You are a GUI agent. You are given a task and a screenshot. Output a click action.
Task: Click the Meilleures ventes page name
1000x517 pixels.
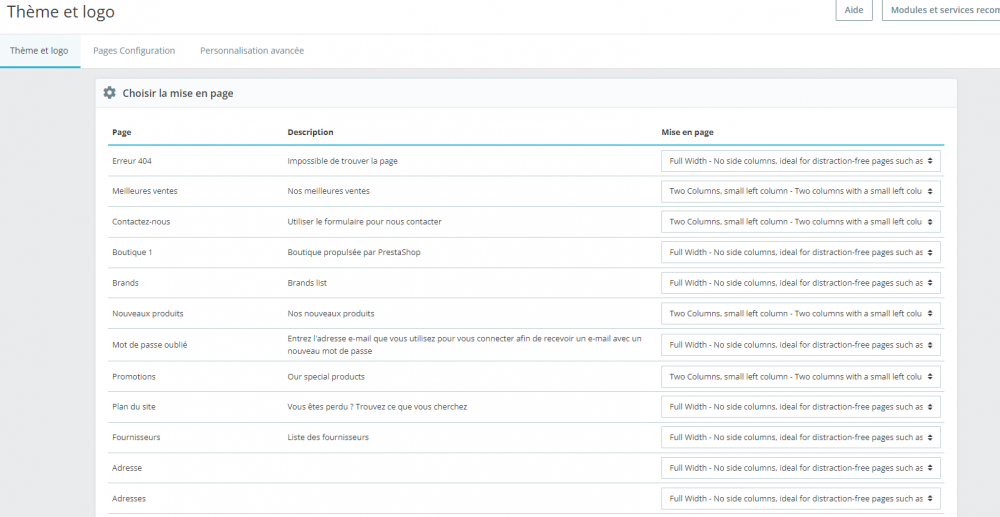click(145, 191)
